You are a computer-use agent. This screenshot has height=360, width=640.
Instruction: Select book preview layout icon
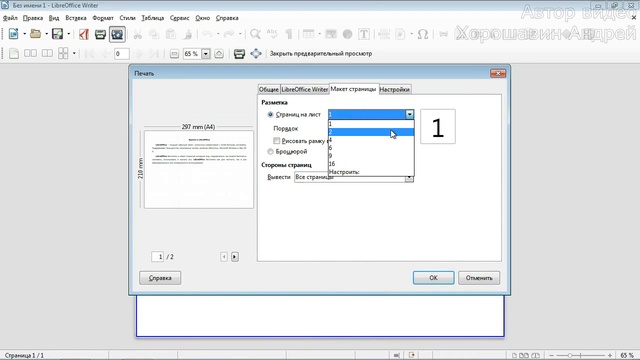(47, 53)
